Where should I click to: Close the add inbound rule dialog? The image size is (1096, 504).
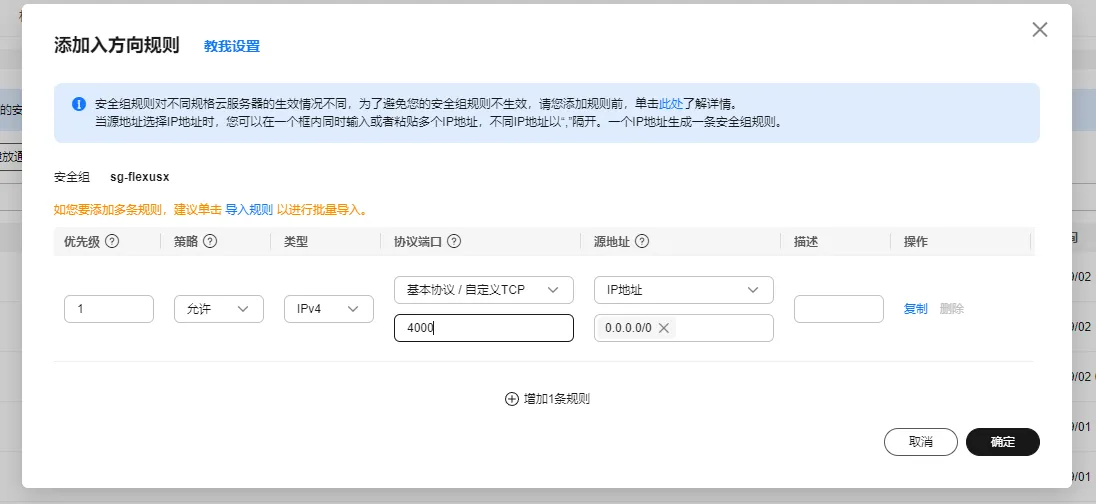pyautogui.click(x=1040, y=30)
